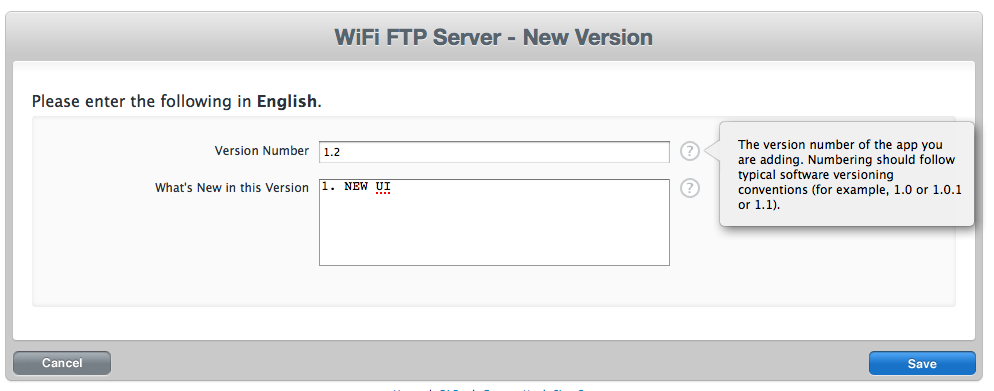The image size is (994, 391).
Task: Save the new version details
Action: click(x=922, y=364)
